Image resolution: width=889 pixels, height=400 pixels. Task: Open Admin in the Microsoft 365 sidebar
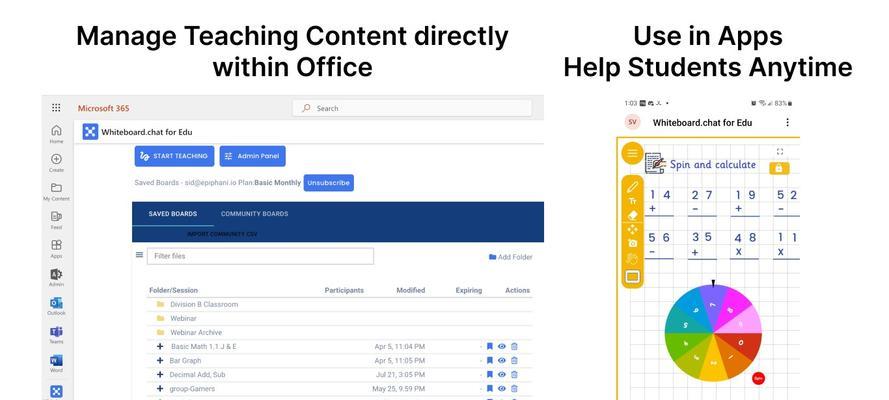(56, 278)
